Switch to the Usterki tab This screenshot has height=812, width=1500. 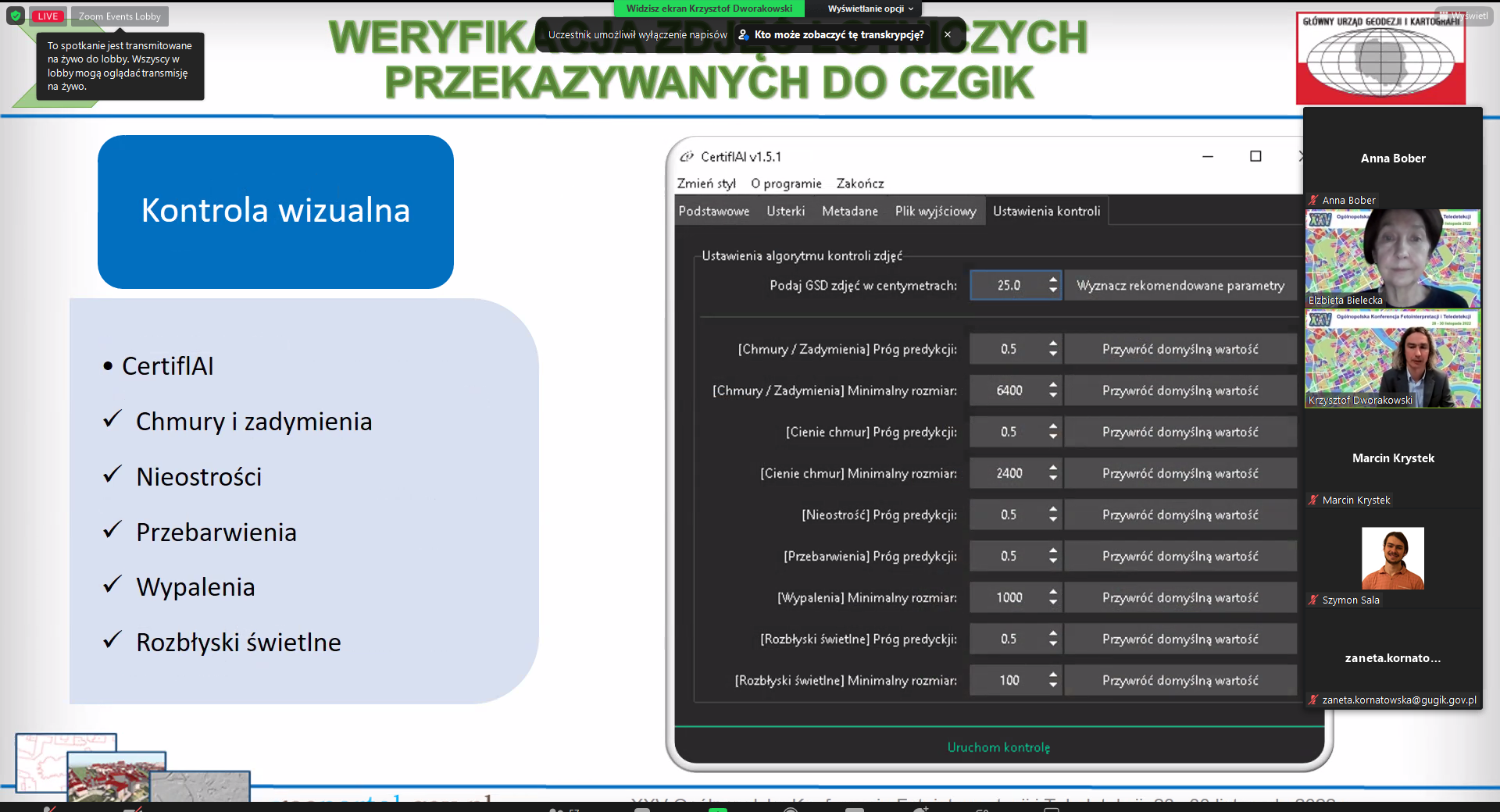(786, 211)
